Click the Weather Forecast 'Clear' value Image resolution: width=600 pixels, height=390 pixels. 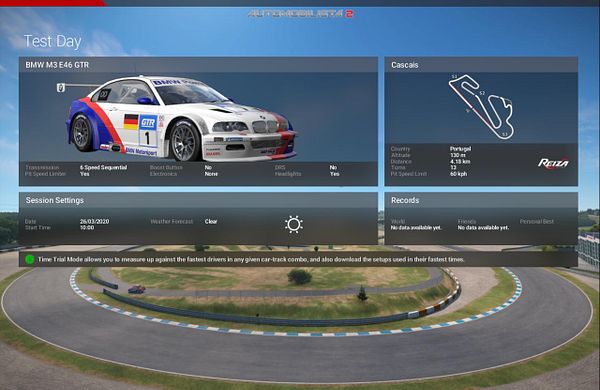click(x=211, y=221)
